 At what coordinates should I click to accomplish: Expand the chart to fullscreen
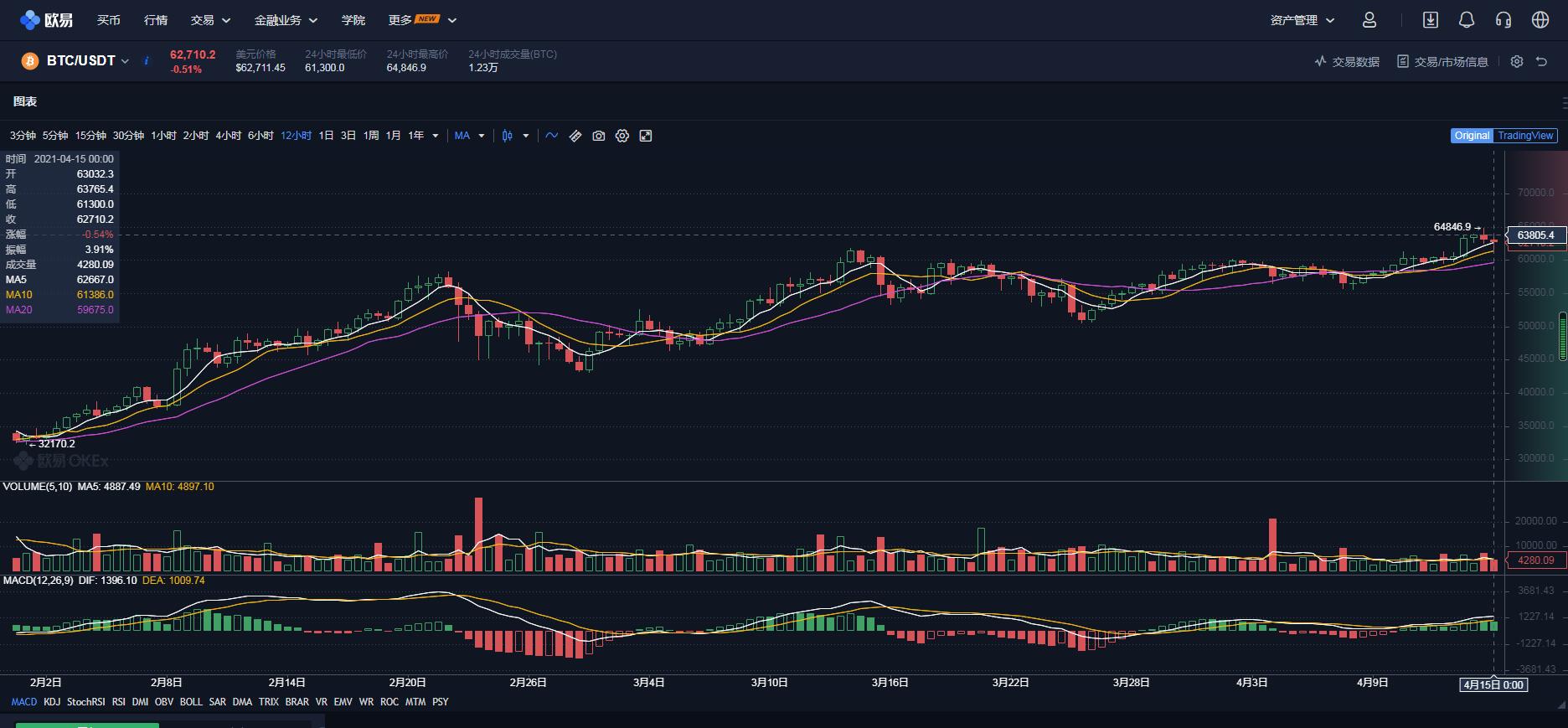(646, 136)
